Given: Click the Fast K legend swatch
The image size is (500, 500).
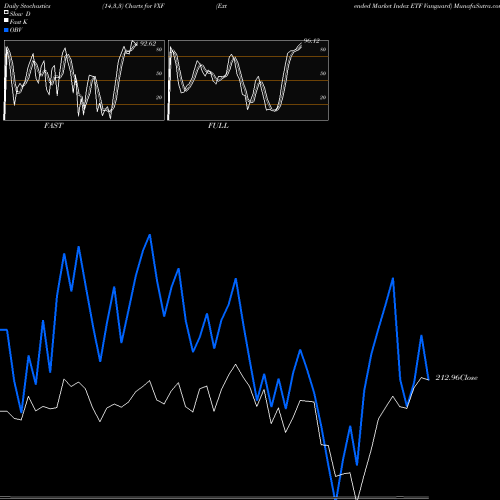Looking at the screenshot, I should (6, 21).
